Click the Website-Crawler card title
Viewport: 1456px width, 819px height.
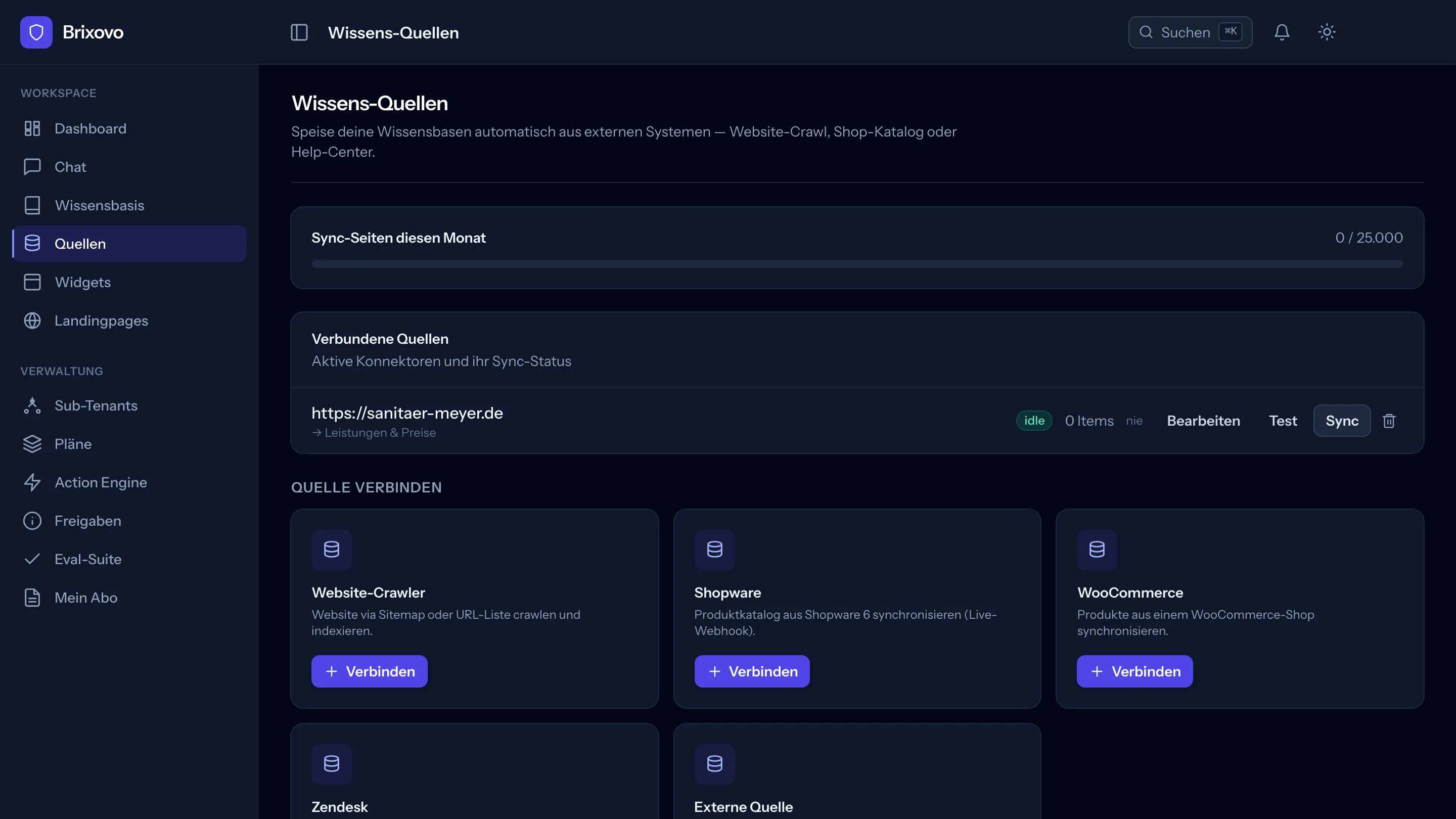pyautogui.click(x=368, y=593)
